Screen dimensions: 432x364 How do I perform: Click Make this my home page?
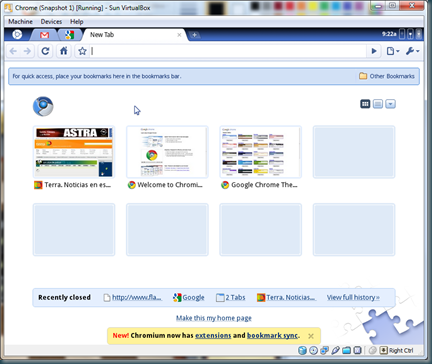click(x=214, y=318)
